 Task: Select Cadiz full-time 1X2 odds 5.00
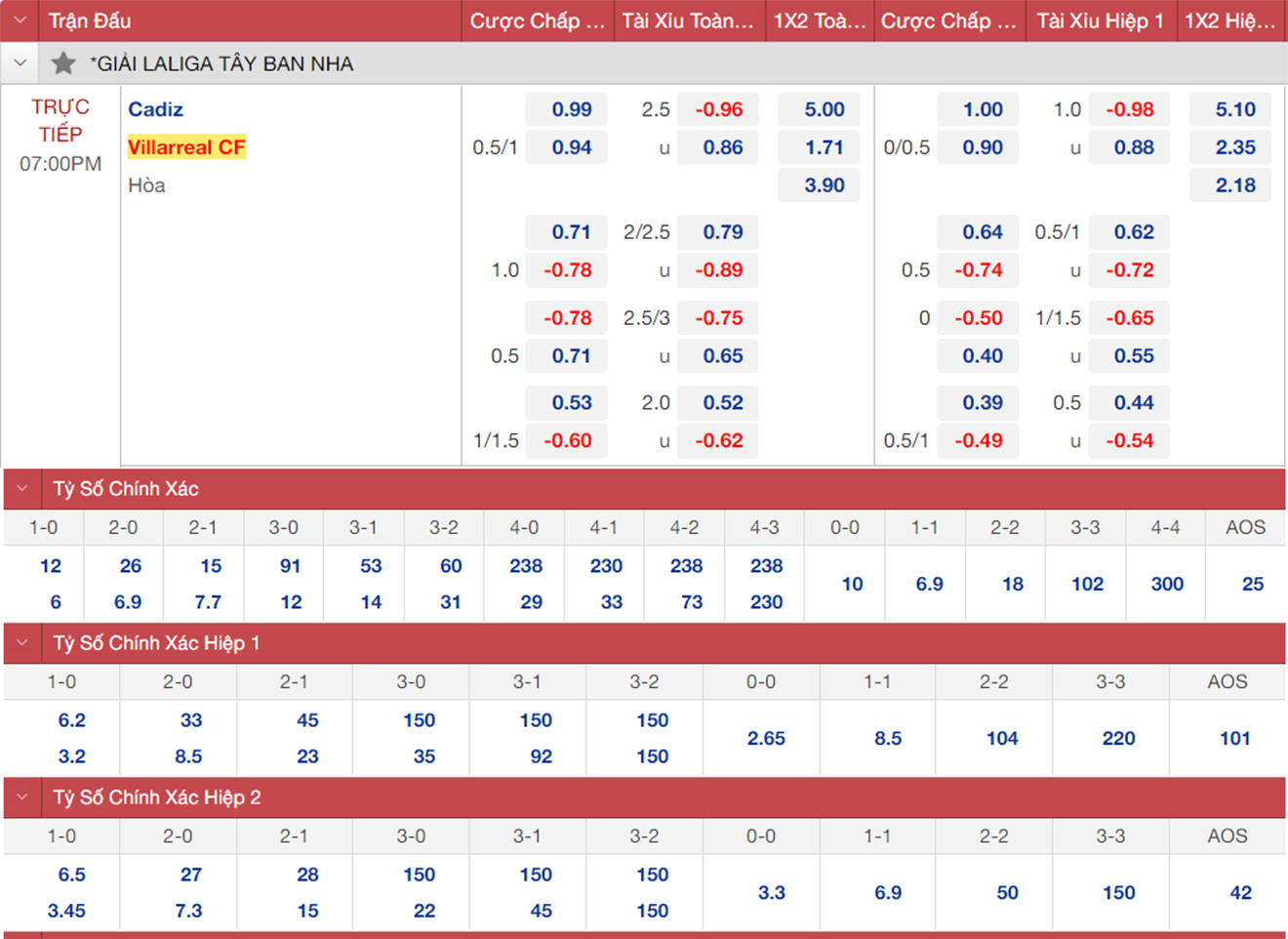823,109
